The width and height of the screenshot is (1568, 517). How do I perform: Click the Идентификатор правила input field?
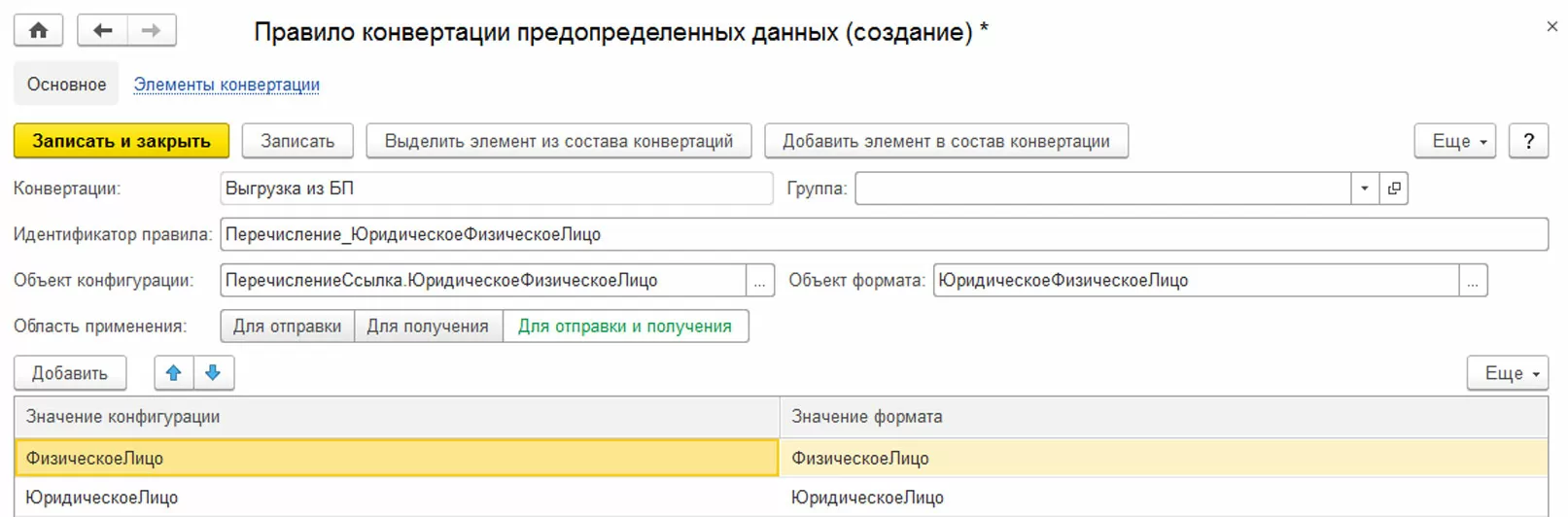coord(884,234)
